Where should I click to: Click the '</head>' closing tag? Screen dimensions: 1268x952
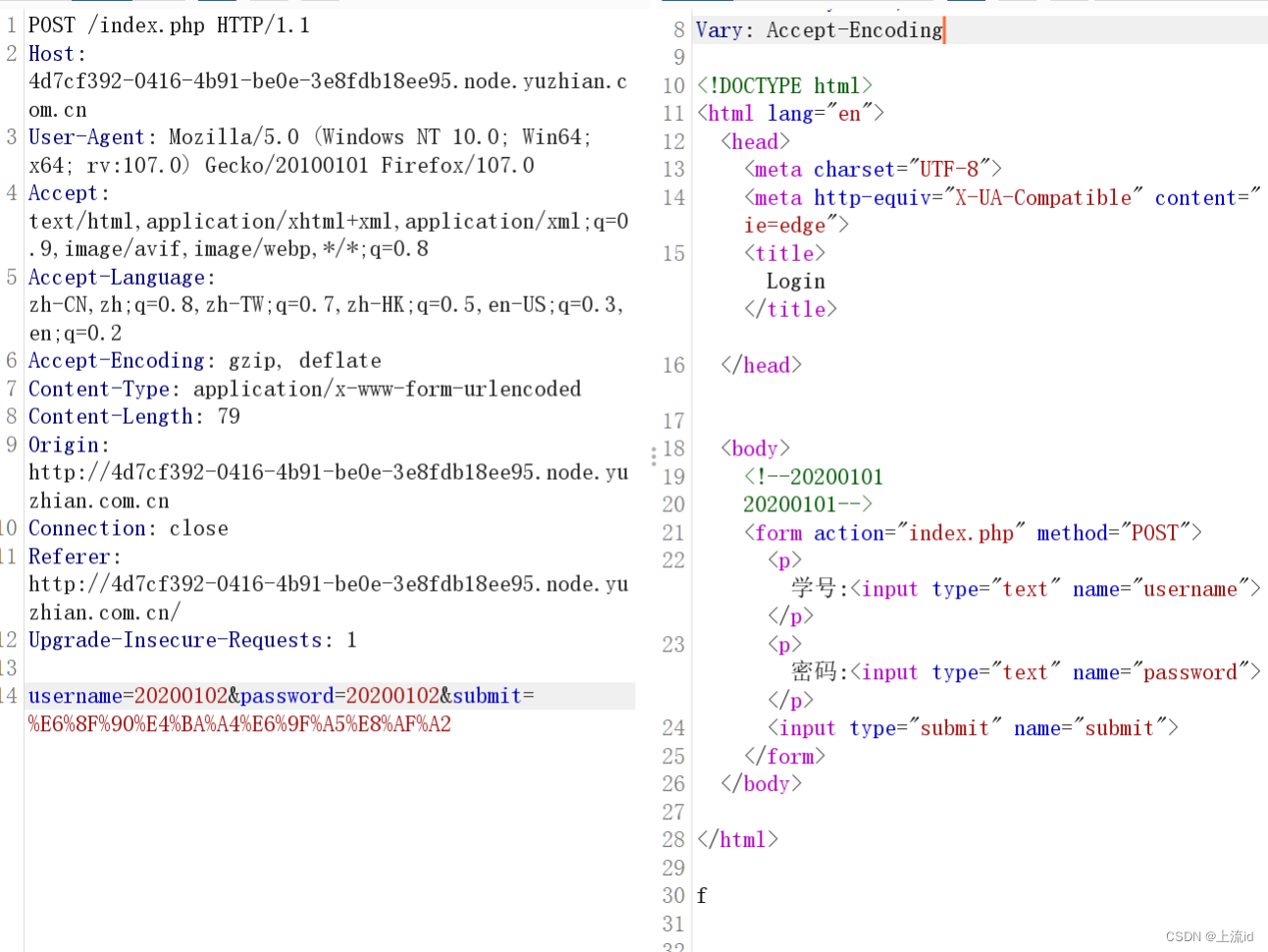(761, 365)
